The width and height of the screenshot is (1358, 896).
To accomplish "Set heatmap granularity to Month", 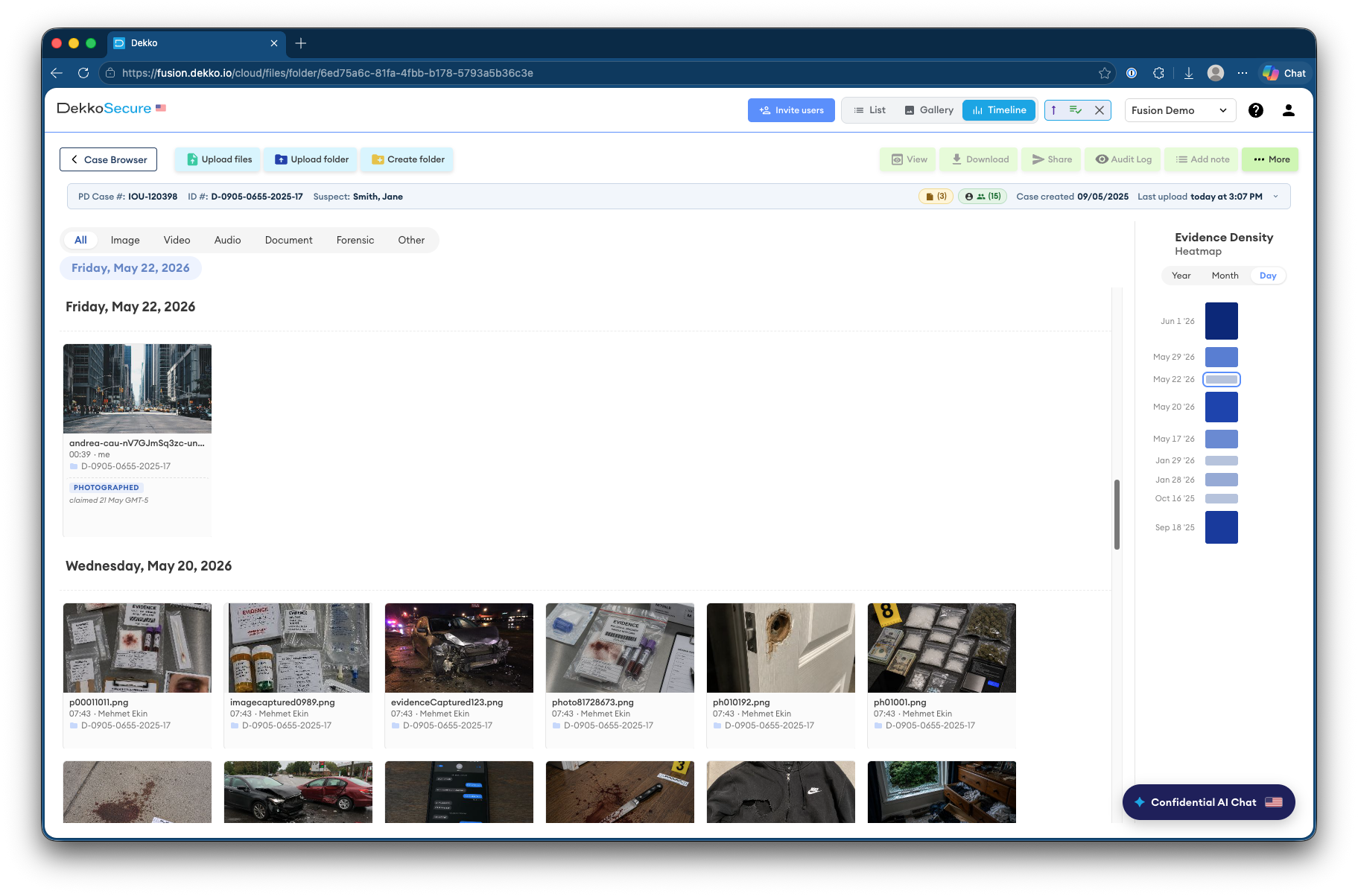I will pyautogui.click(x=1225, y=276).
